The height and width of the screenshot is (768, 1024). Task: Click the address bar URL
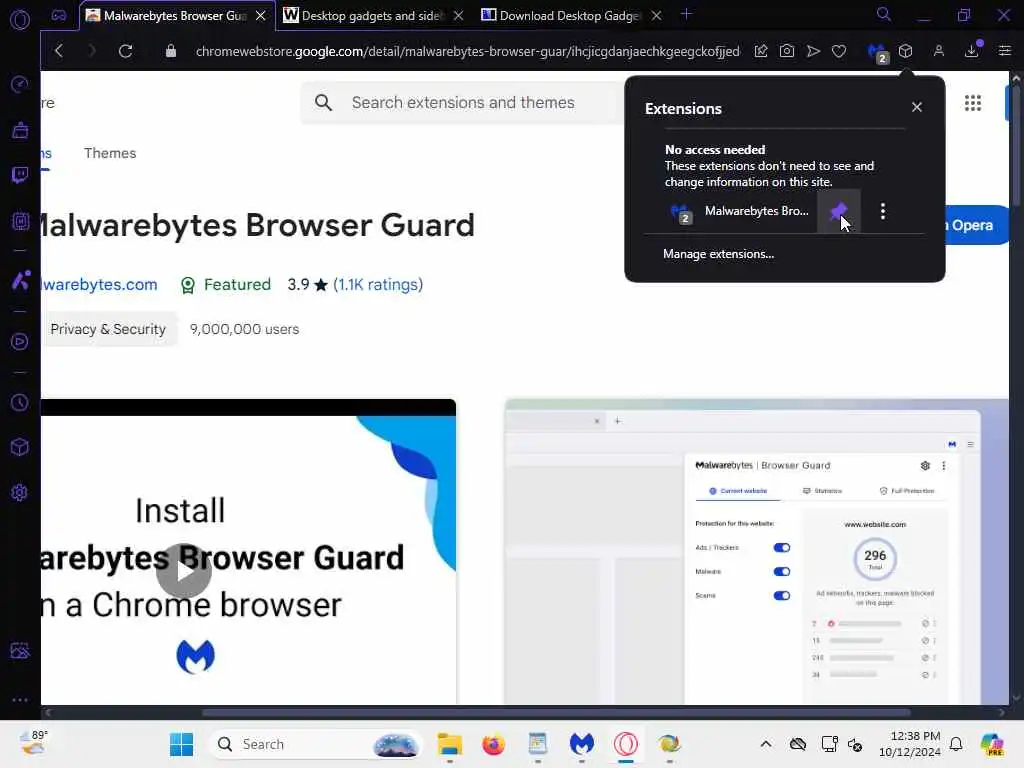point(468,51)
